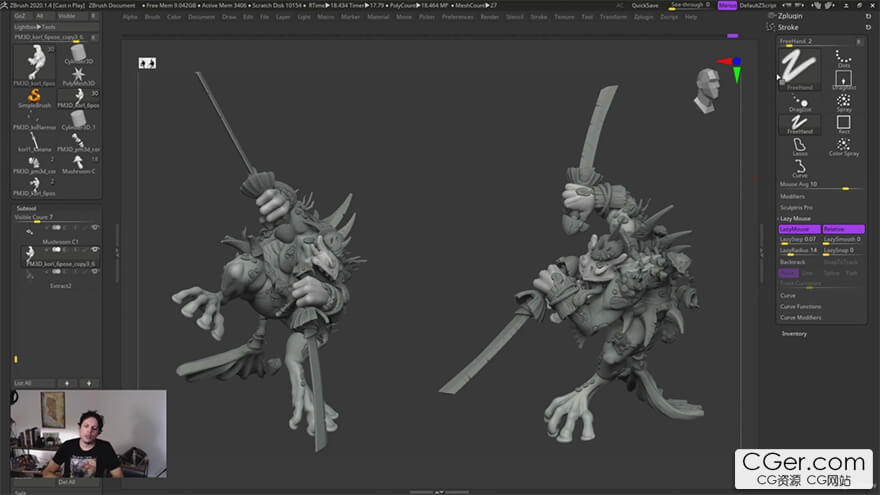Click the XYZ axis orientation indicator

point(731,68)
